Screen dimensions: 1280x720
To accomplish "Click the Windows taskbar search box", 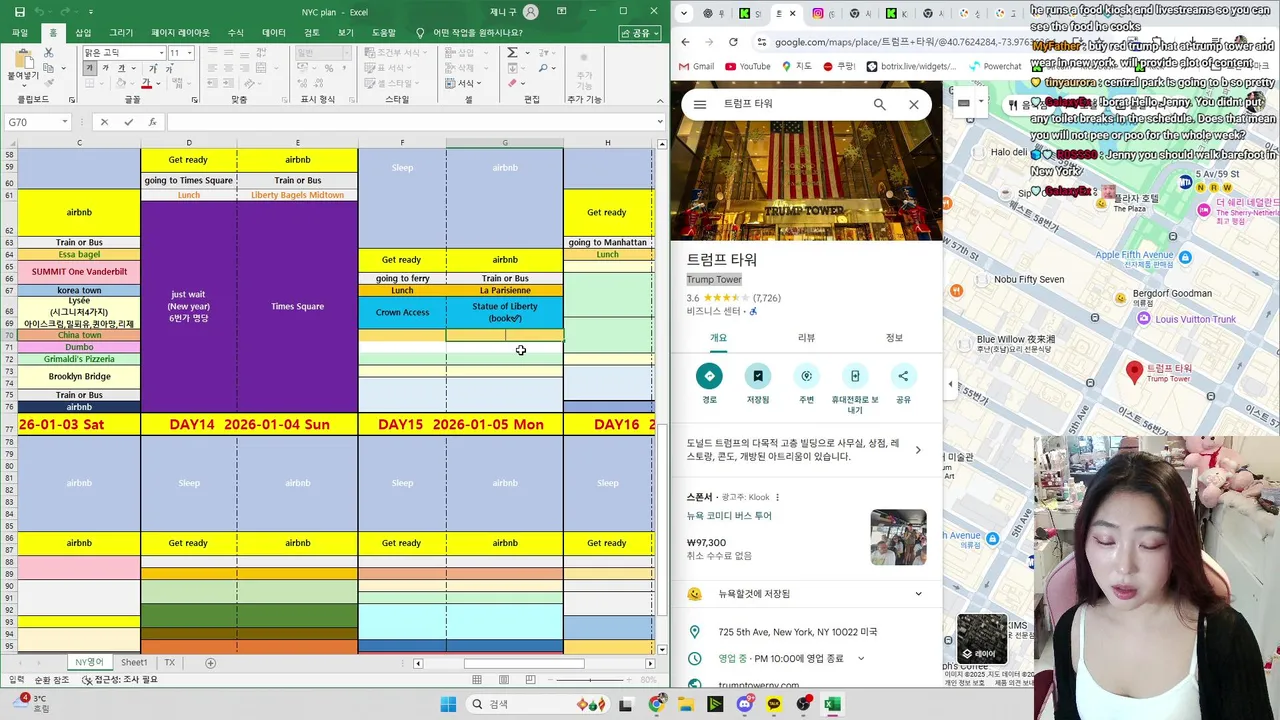I will click(x=536, y=704).
